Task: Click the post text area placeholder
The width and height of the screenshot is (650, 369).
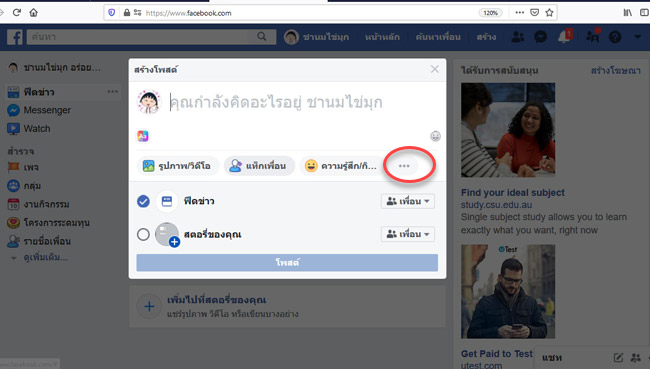Action: 276,102
